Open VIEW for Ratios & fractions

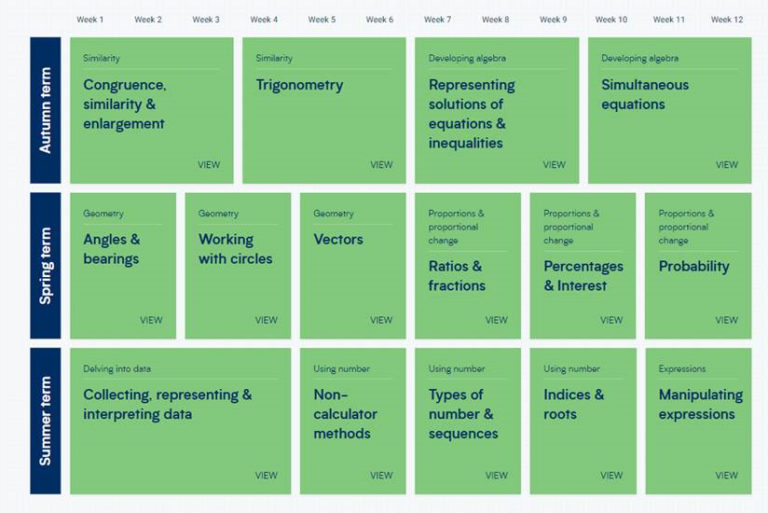pyautogui.click(x=496, y=320)
